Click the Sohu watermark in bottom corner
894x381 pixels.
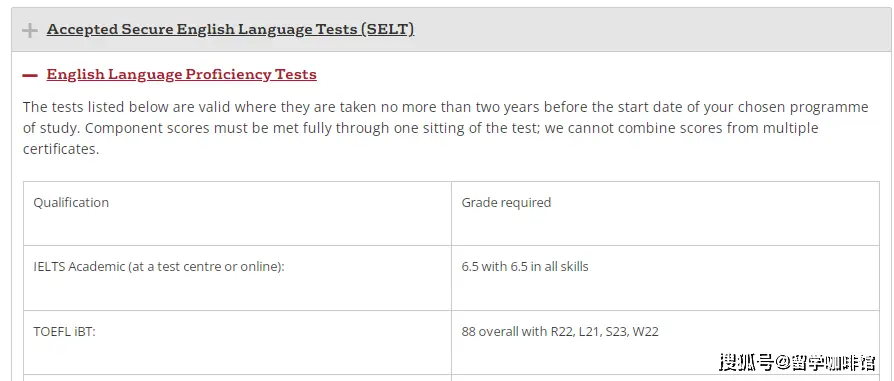tap(797, 362)
